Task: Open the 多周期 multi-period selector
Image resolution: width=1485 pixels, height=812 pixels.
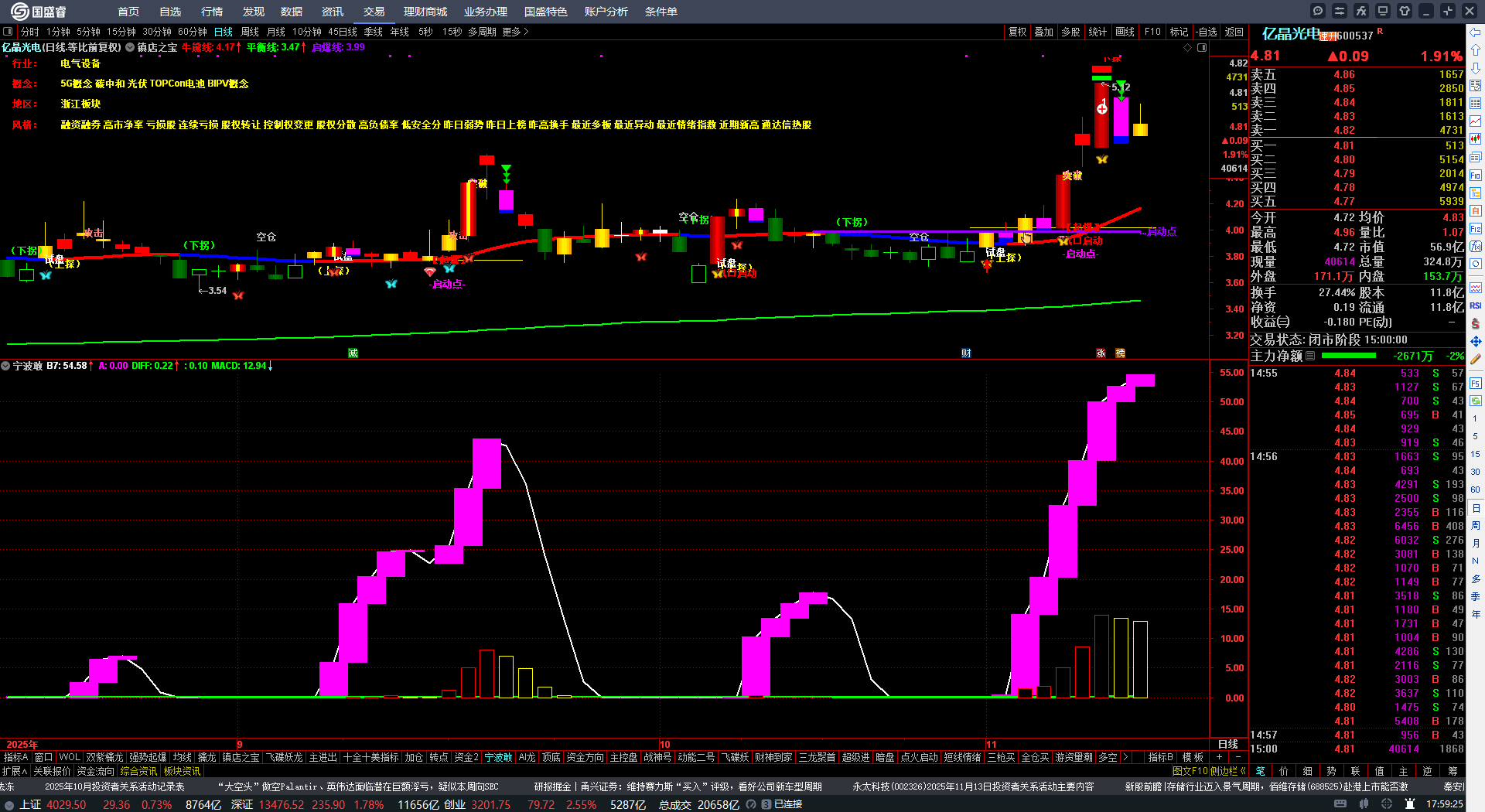Action: pos(482,32)
